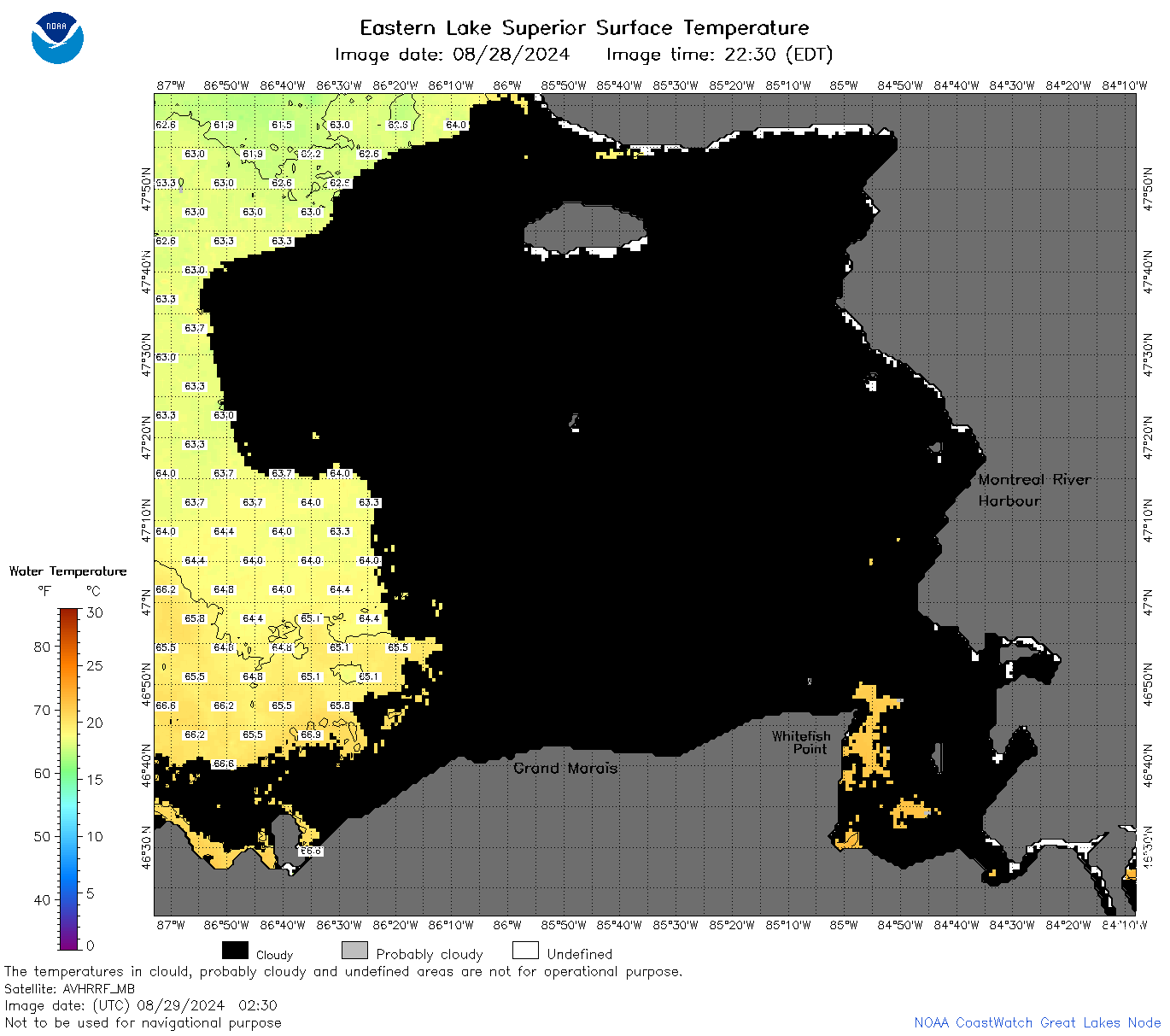
Task: Click the 47°30'N label on left axis
Action: tap(146, 354)
